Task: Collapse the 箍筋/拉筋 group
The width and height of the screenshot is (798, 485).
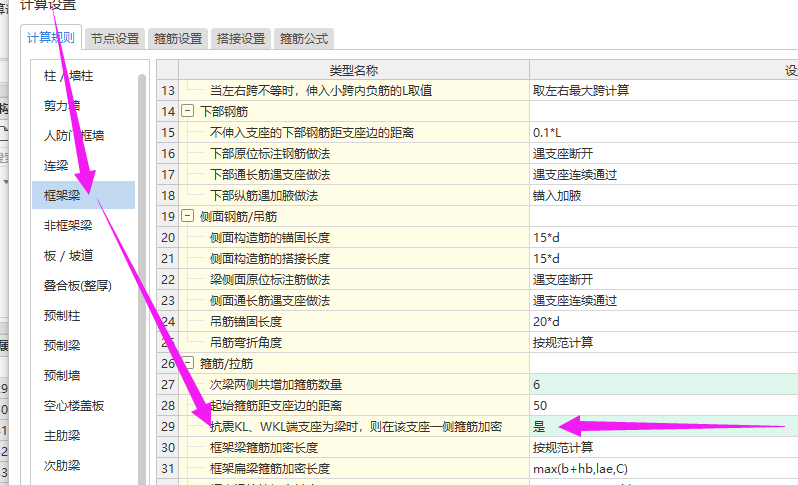Action: click(x=187, y=363)
